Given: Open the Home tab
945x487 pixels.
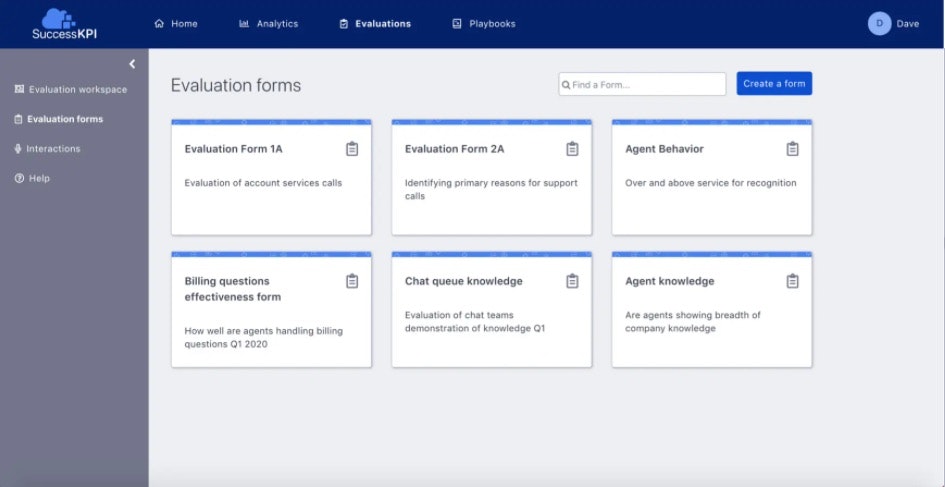Looking at the screenshot, I should [176, 24].
